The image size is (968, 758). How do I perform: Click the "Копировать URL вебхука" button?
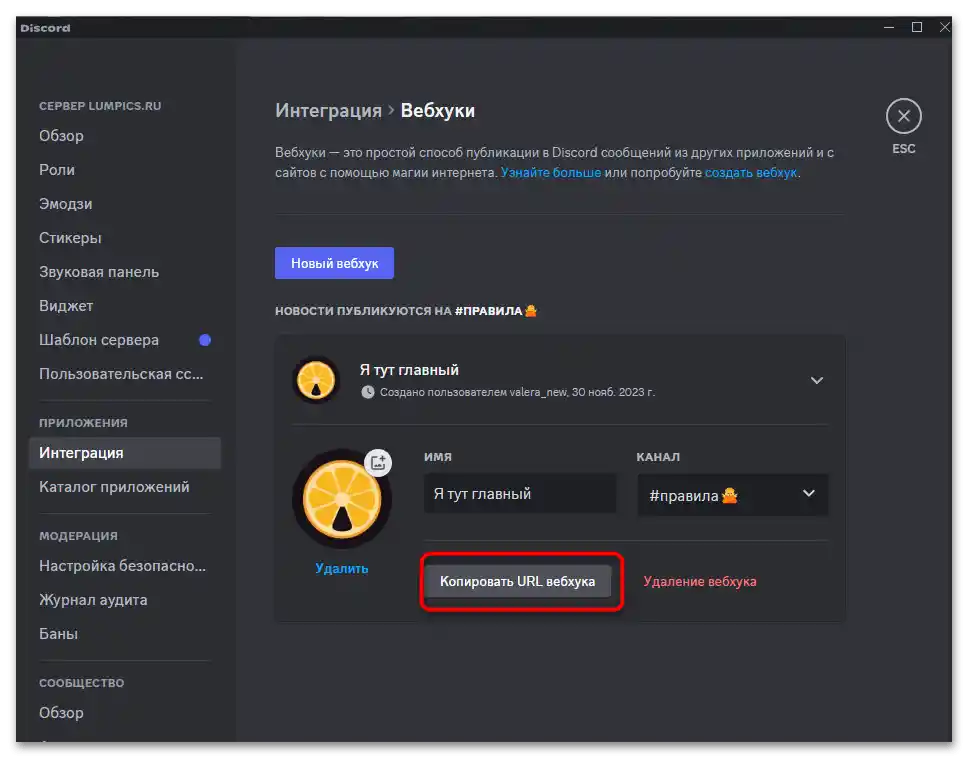[x=517, y=581]
